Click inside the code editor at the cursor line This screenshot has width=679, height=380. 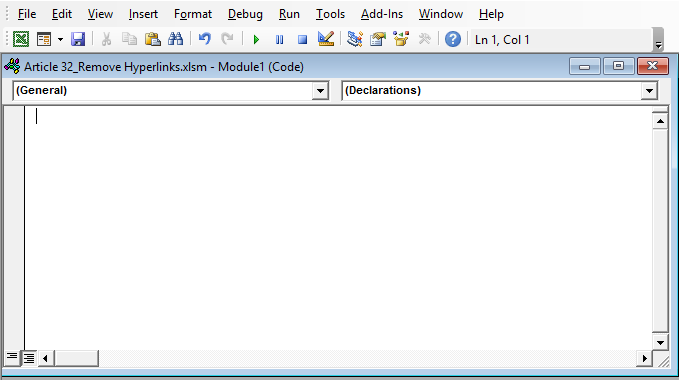(x=338, y=116)
